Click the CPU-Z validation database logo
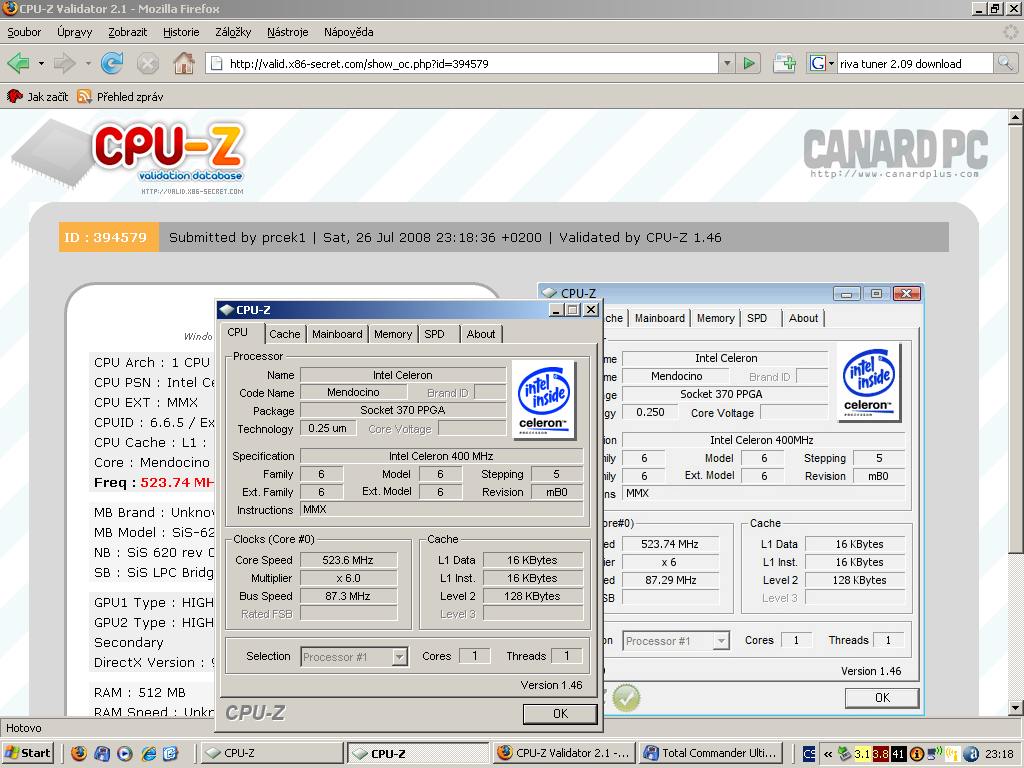1024x768 pixels. 129,158
